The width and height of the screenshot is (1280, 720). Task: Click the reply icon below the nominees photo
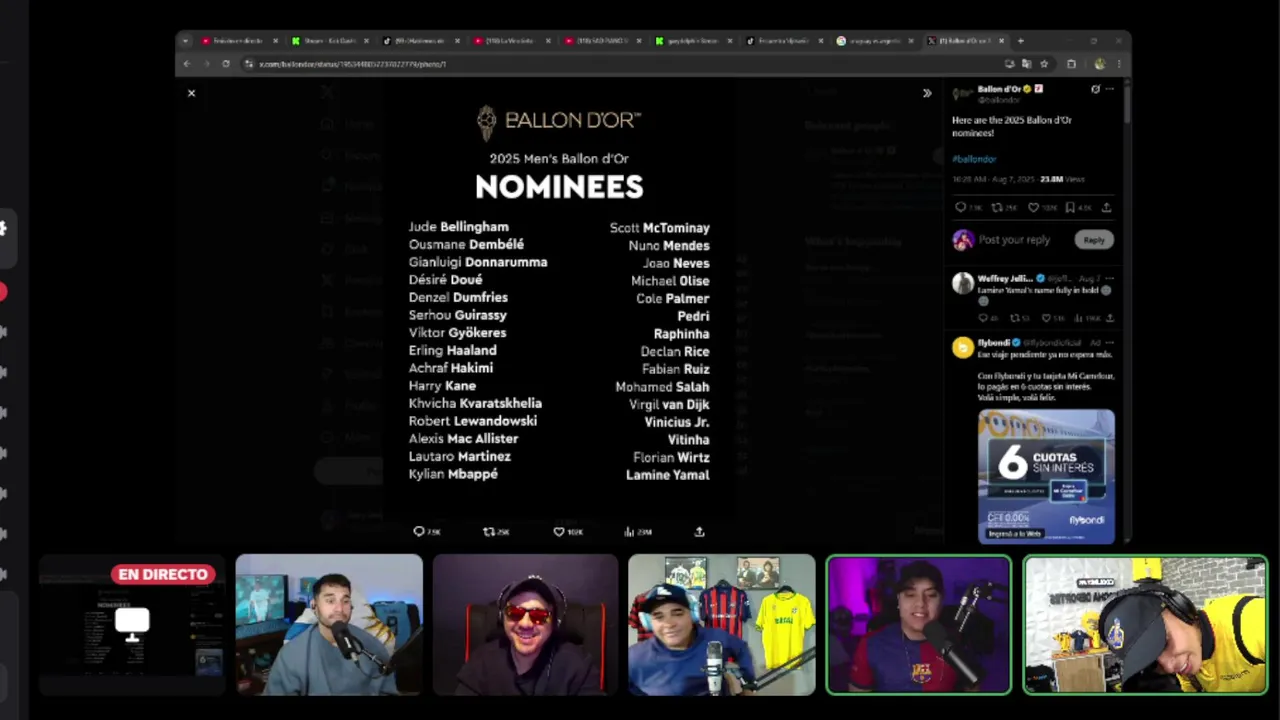[419, 532]
